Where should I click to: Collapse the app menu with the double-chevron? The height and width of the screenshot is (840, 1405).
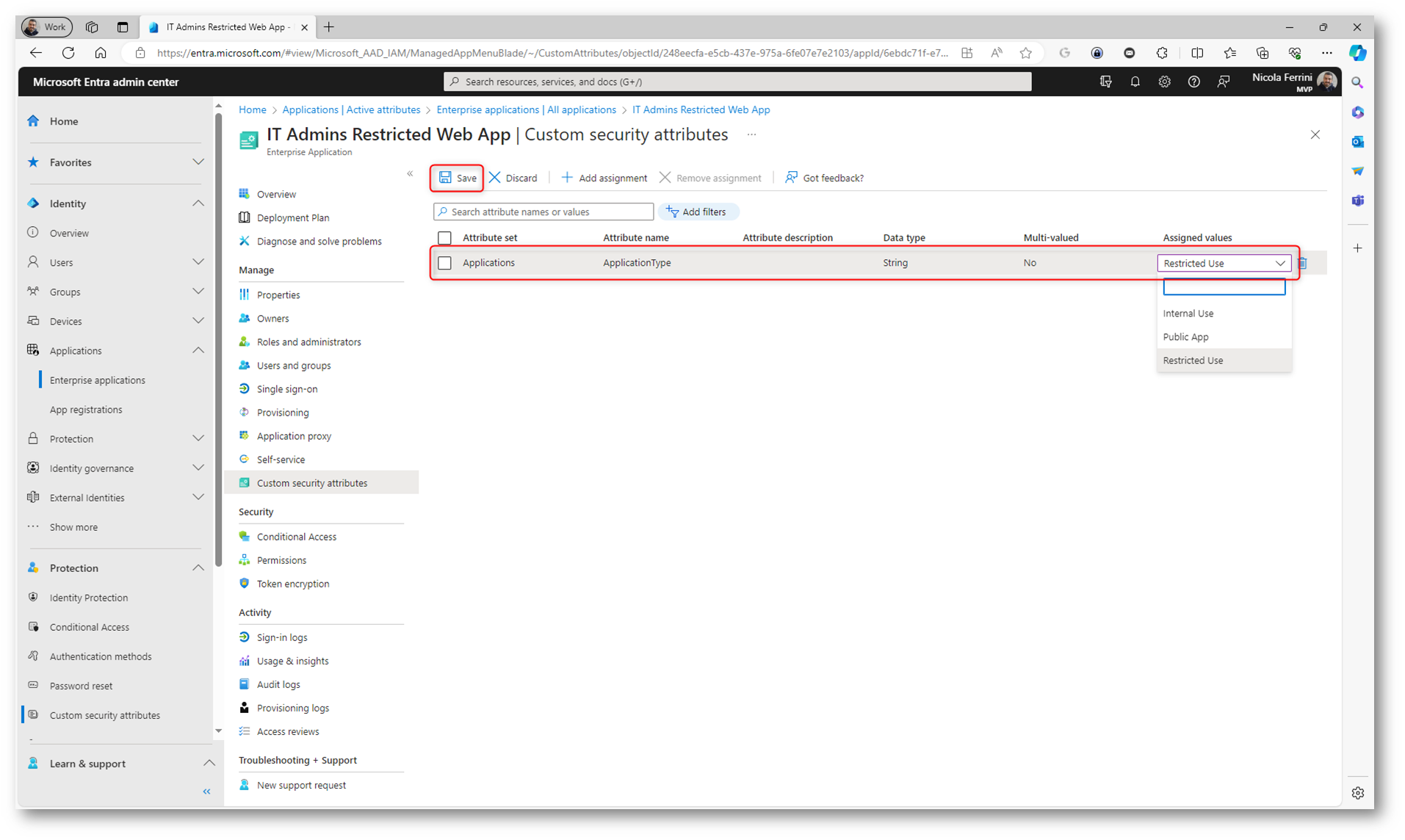tap(410, 174)
